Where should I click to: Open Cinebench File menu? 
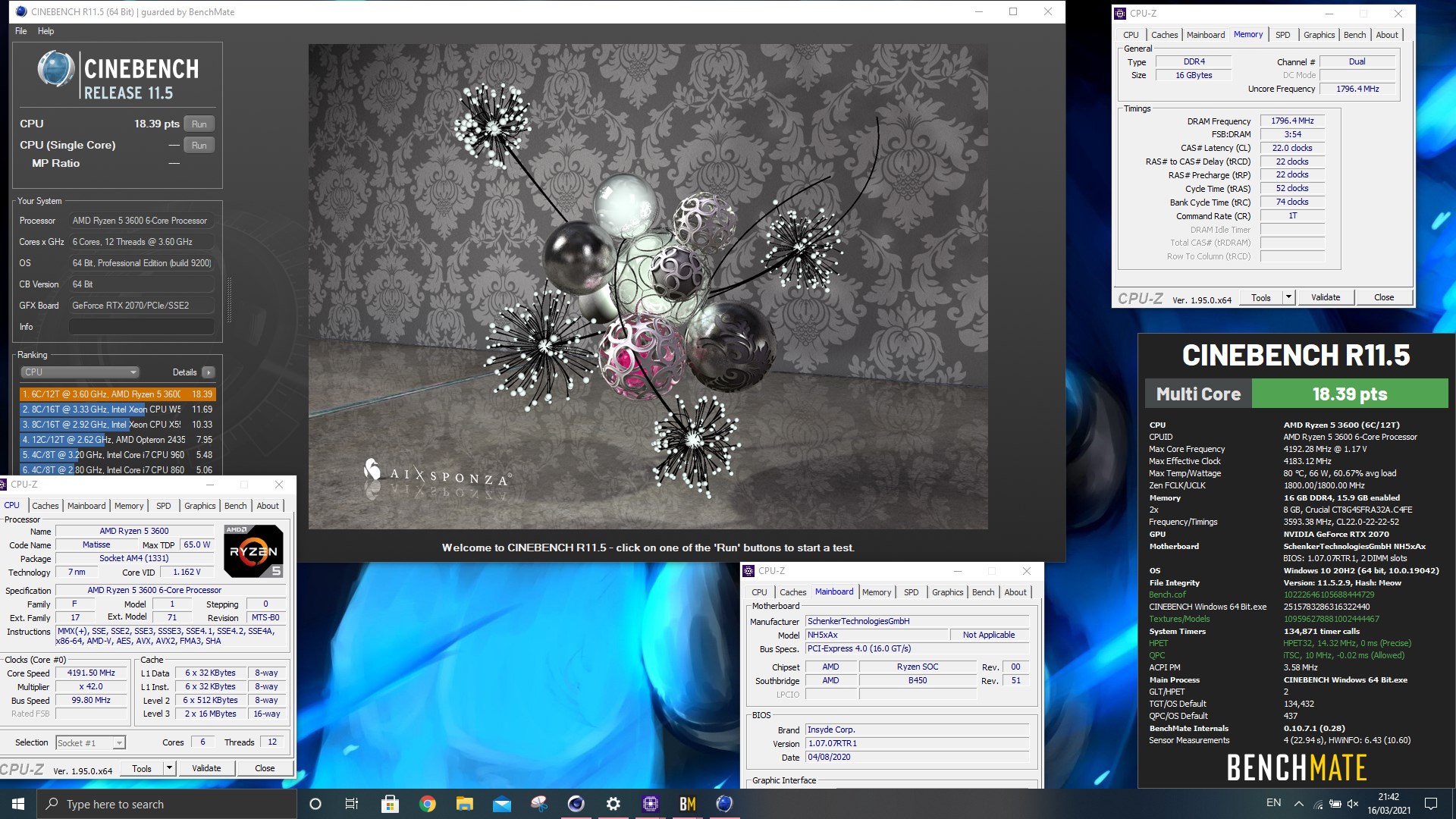click(x=20, y=31)
